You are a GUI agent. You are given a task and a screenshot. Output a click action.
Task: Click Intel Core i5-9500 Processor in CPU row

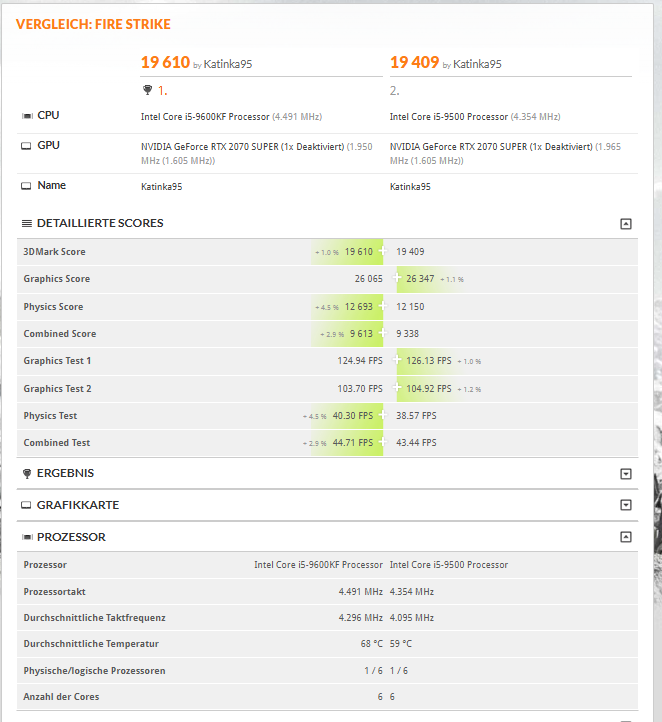click(x=448, y=116)
